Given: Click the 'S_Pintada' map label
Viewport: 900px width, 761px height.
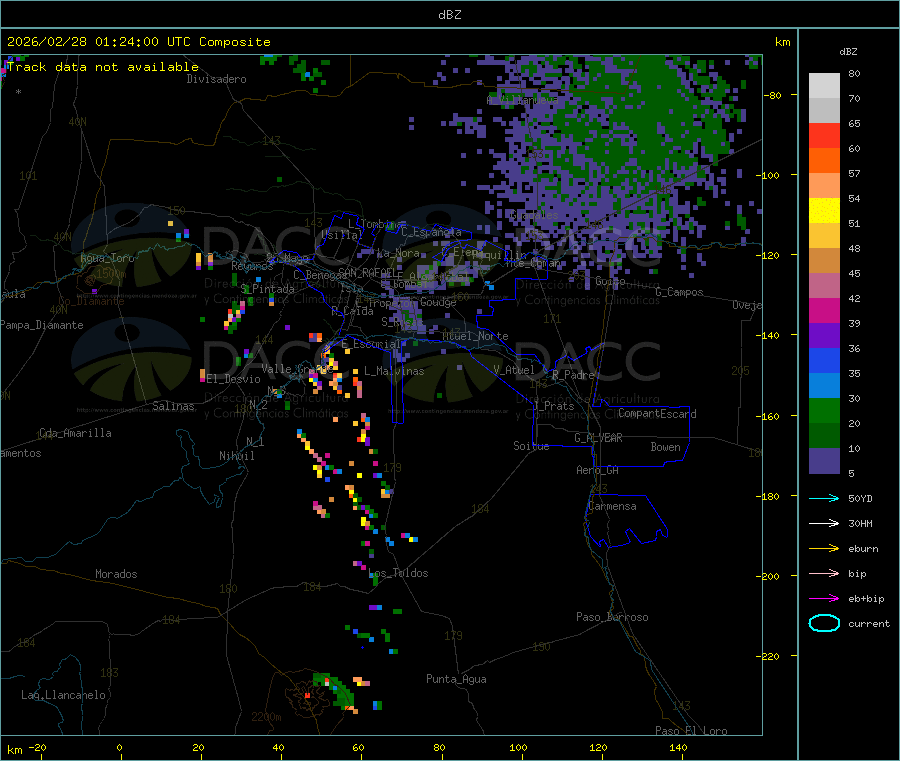Looking at the screenshot, I should [267, 289].
